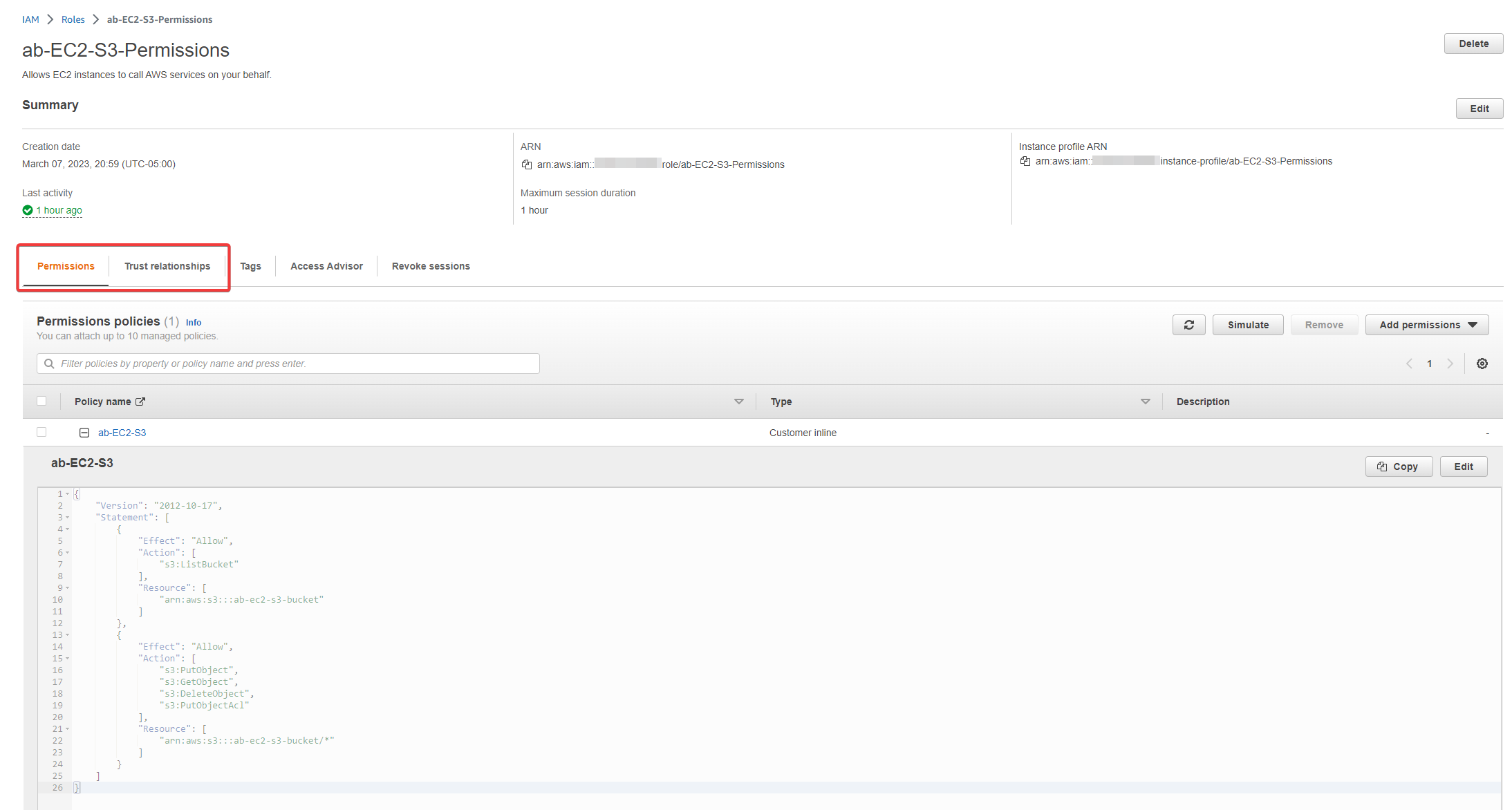Copy the role ARN using its copy icon
The image size is (1512, 810).
point(527,164)
